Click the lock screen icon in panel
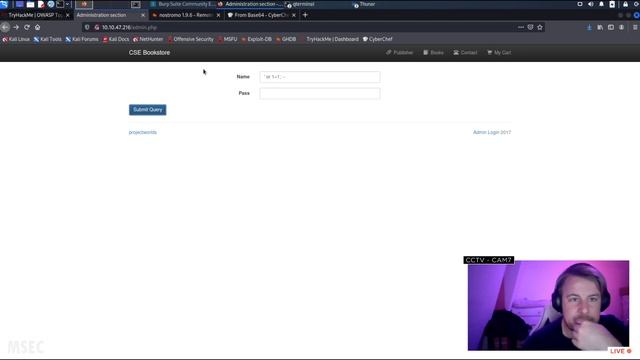640x360 pixels. 625,4
